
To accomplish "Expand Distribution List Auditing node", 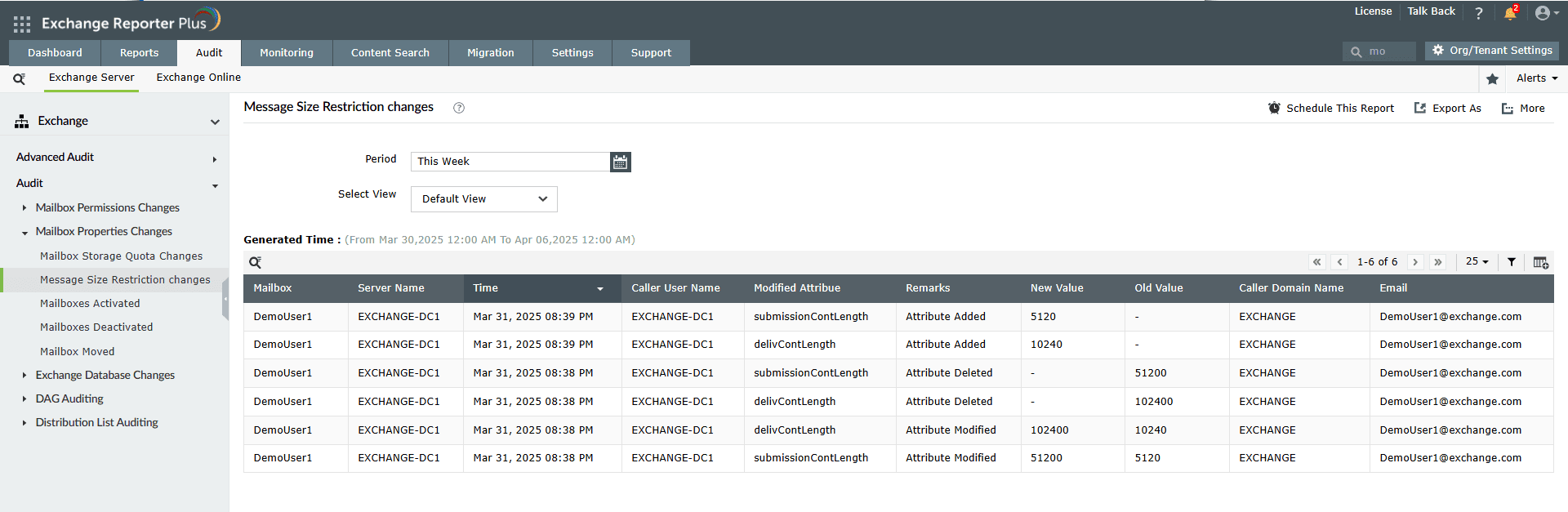I will coord(24,423).
